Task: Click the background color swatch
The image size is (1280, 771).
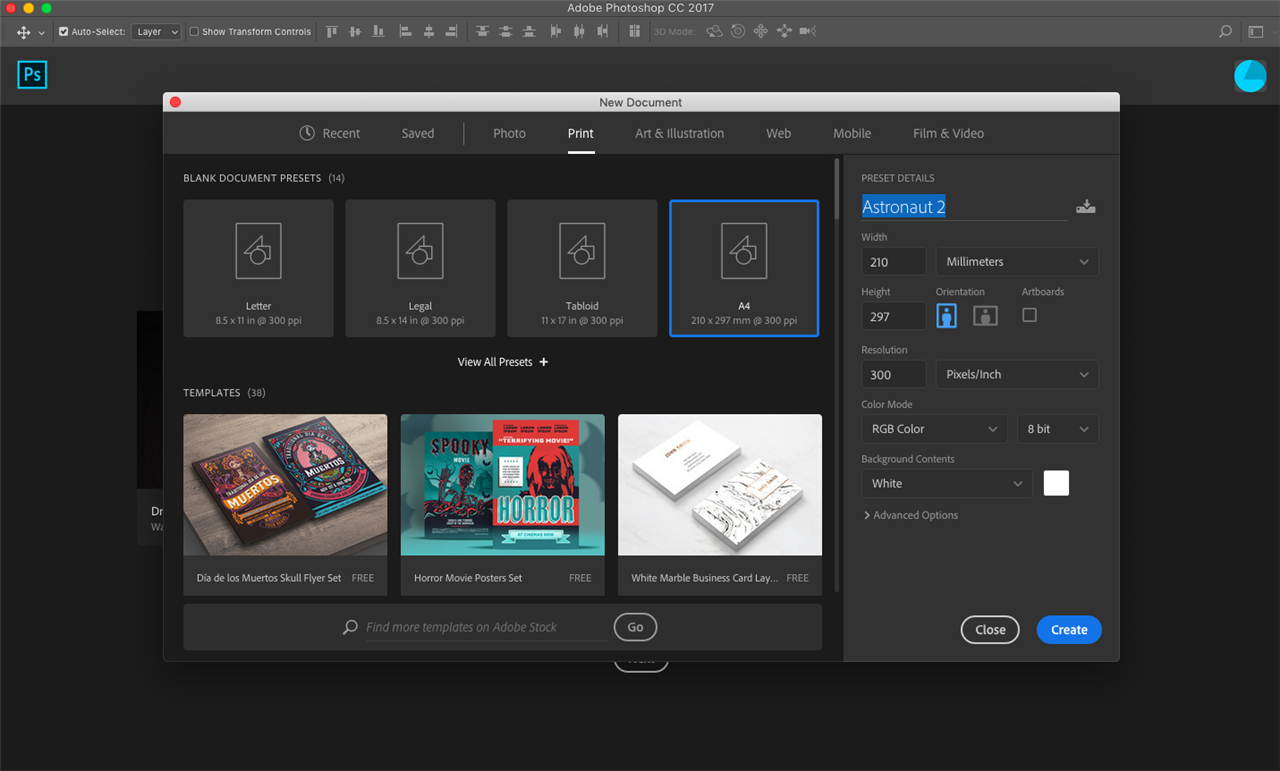Action: pyautogui.click(x=1056, y=483)
